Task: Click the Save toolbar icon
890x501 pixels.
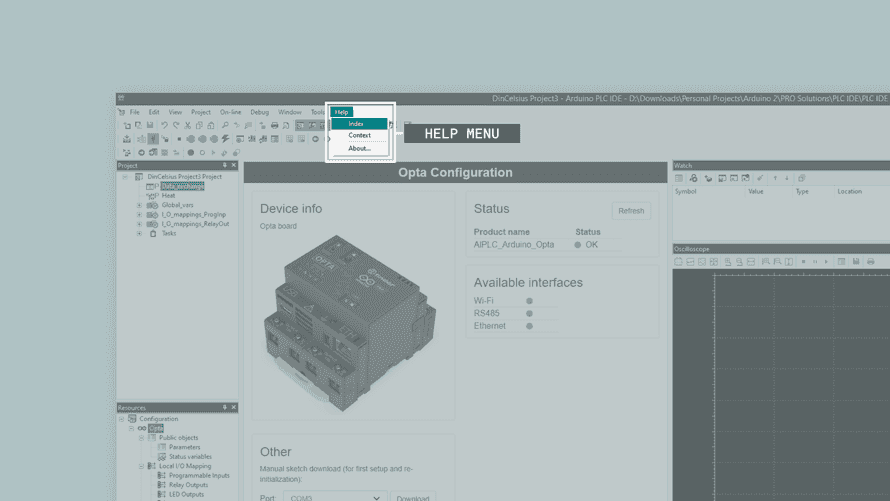Action: coord(150,125)
